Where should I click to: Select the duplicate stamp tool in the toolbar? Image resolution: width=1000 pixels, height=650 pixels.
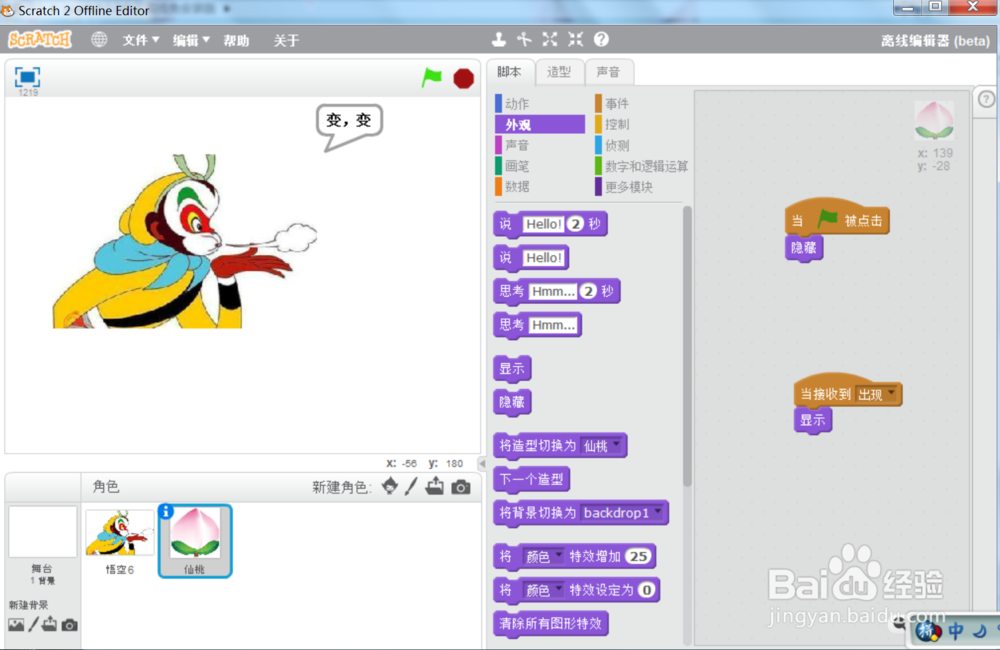pos(500,39)
